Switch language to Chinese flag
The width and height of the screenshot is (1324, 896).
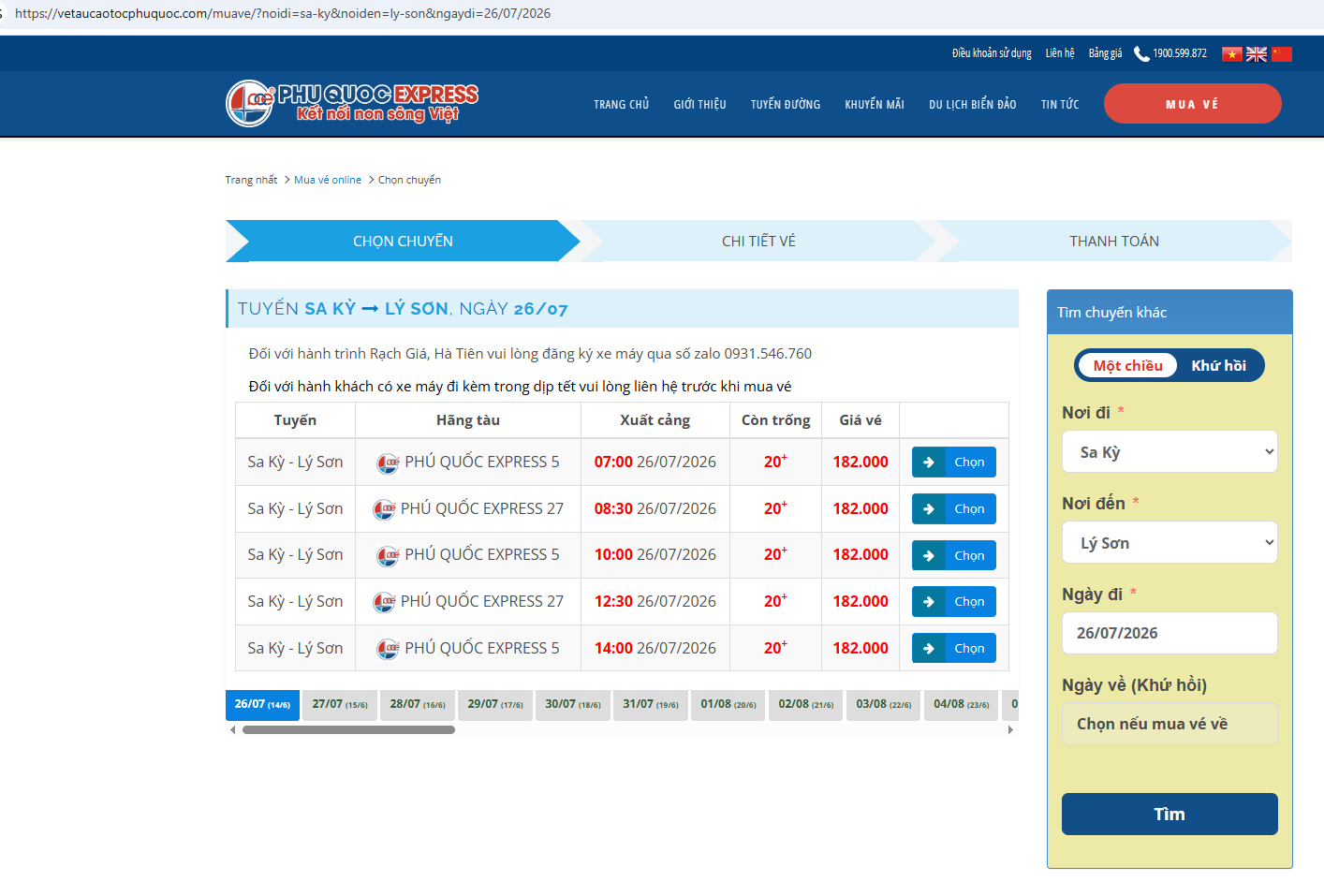click(x=1282, y=54)
